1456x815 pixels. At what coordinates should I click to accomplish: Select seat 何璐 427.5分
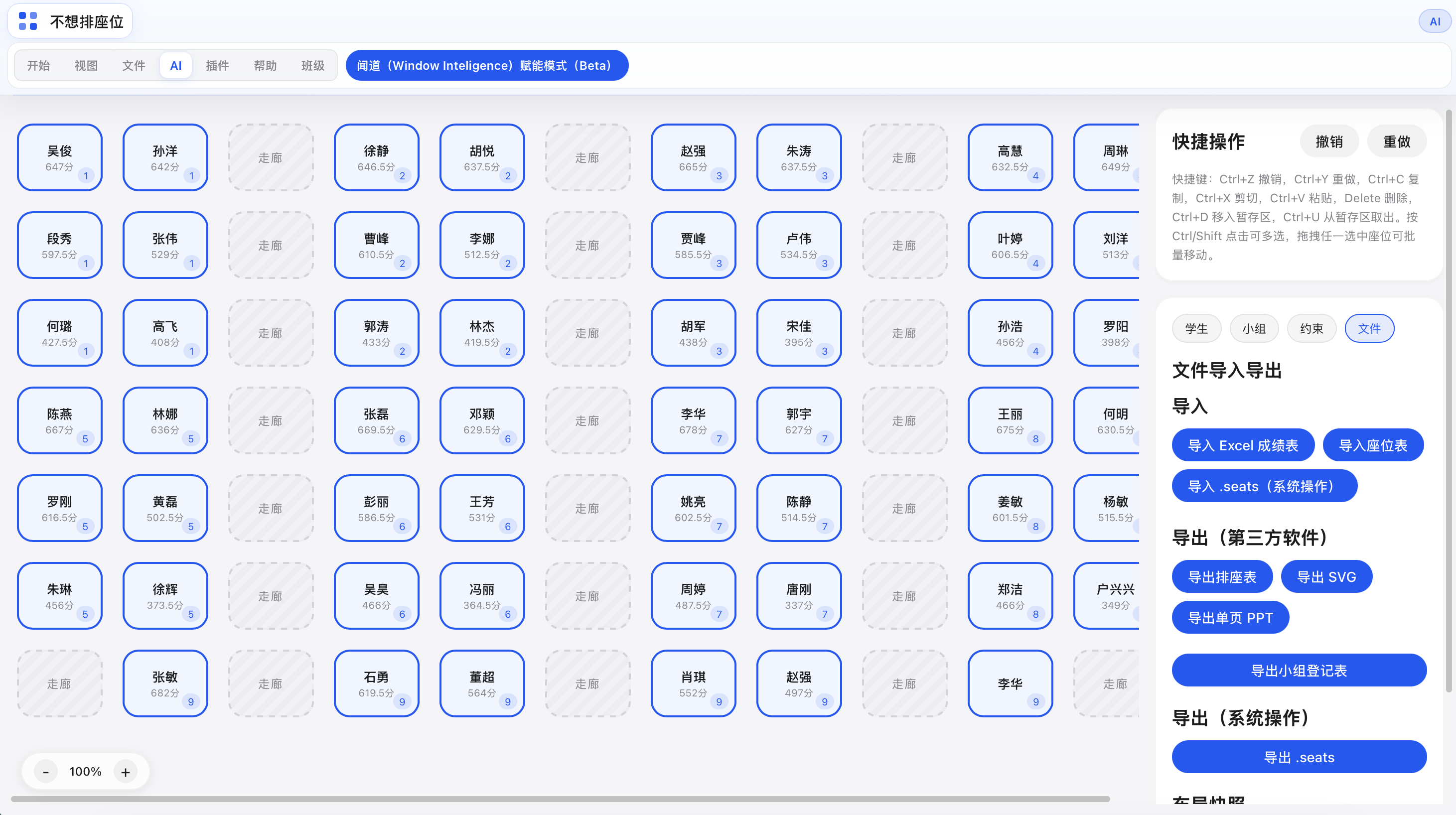pyautogui.click(x=59, y=333)
